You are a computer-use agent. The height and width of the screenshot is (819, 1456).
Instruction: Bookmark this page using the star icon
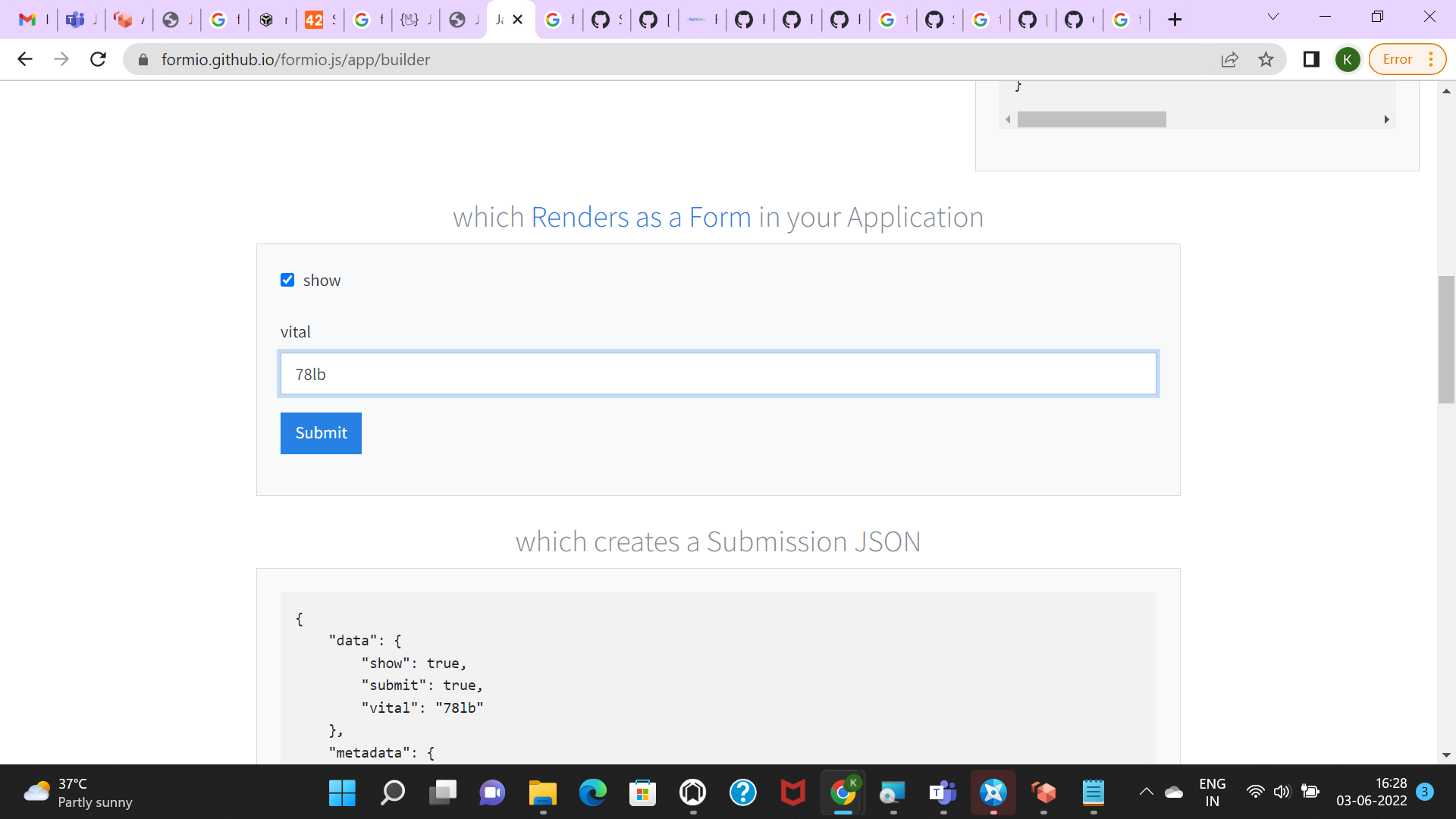[1266, 59]
